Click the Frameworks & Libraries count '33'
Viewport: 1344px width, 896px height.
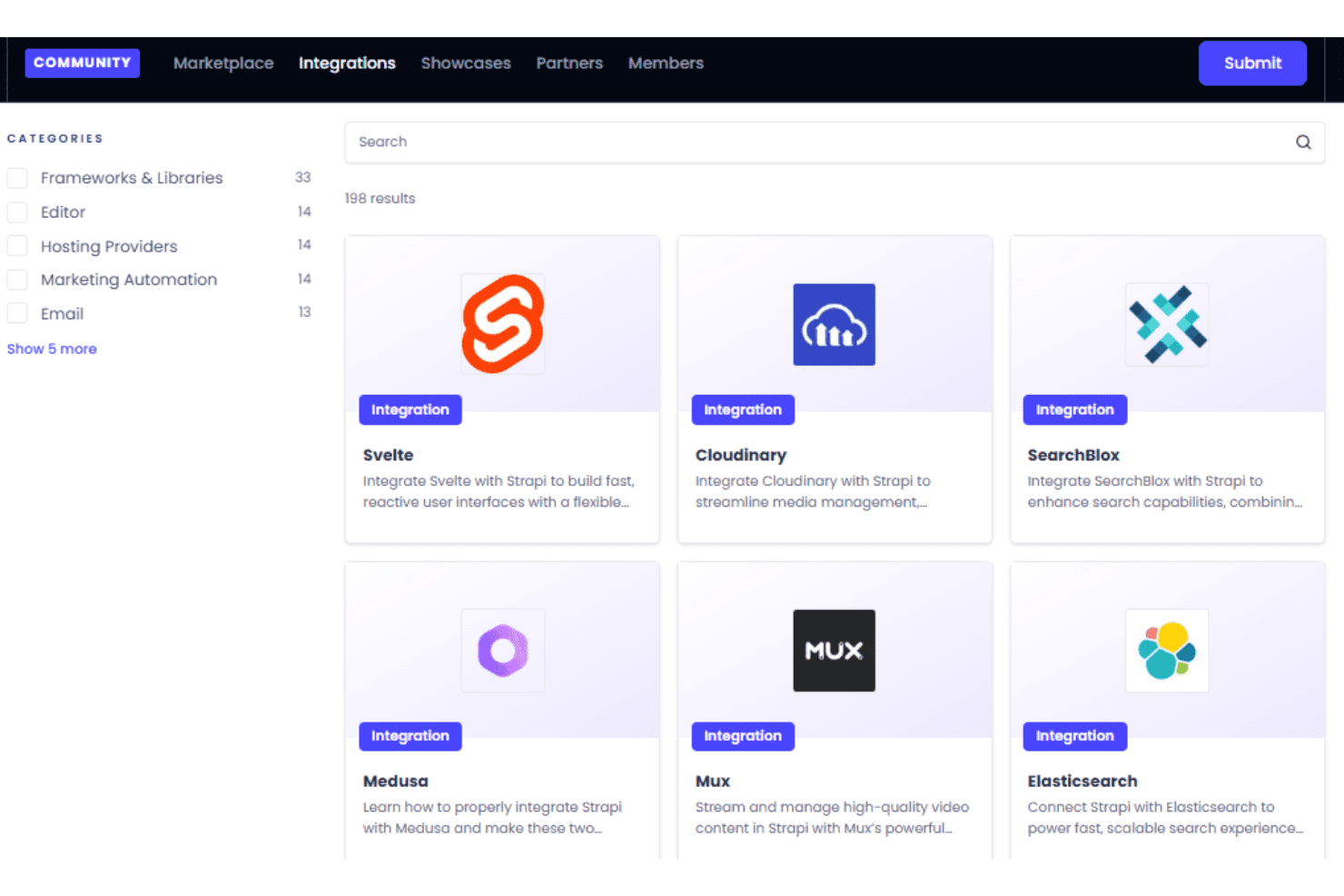[303, 177]
